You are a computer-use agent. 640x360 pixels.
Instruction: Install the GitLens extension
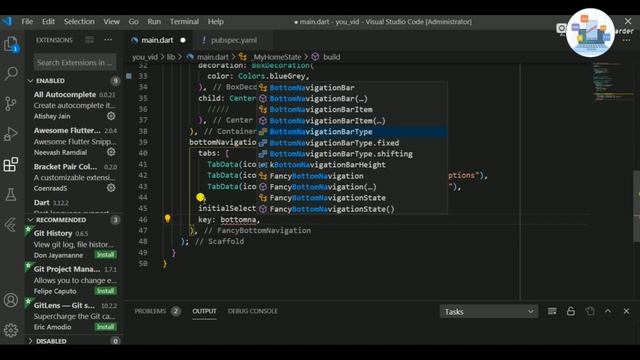coord(105,327)
